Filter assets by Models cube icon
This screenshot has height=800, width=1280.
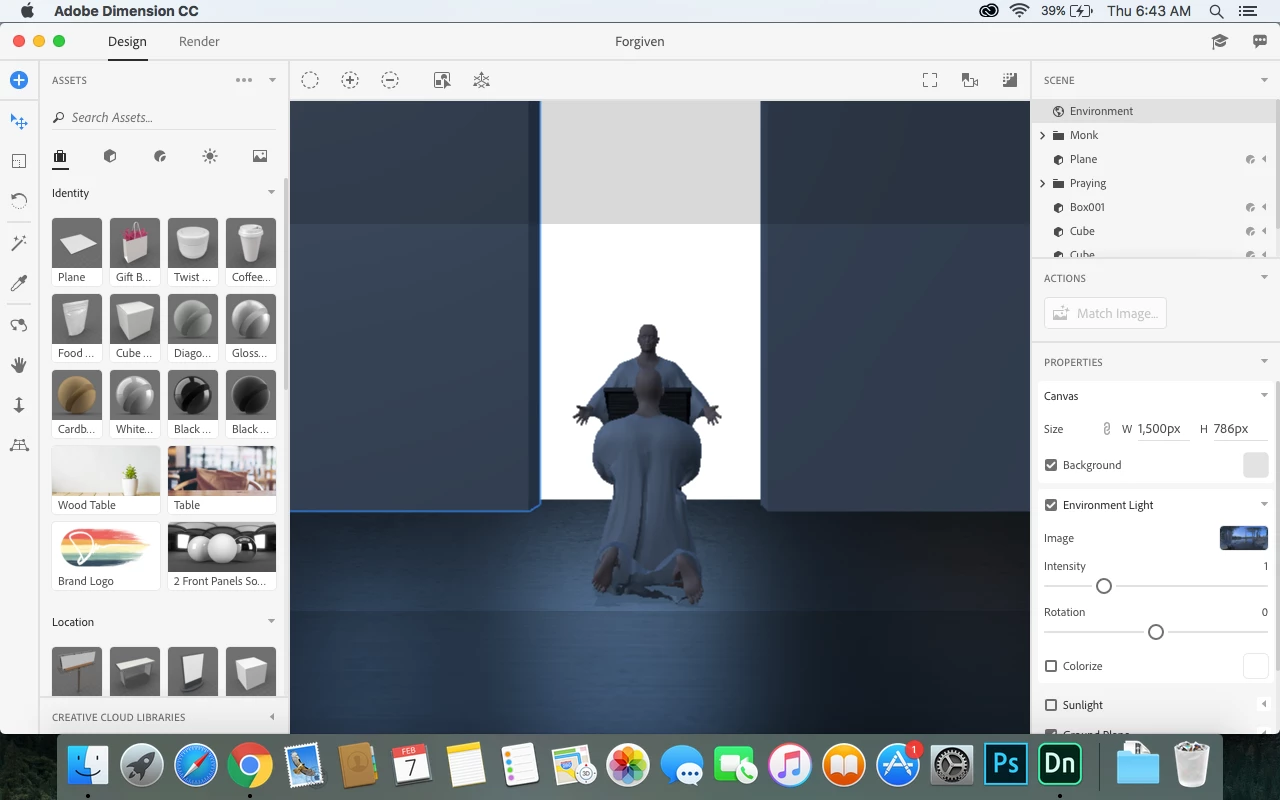[x=110, y=156]
